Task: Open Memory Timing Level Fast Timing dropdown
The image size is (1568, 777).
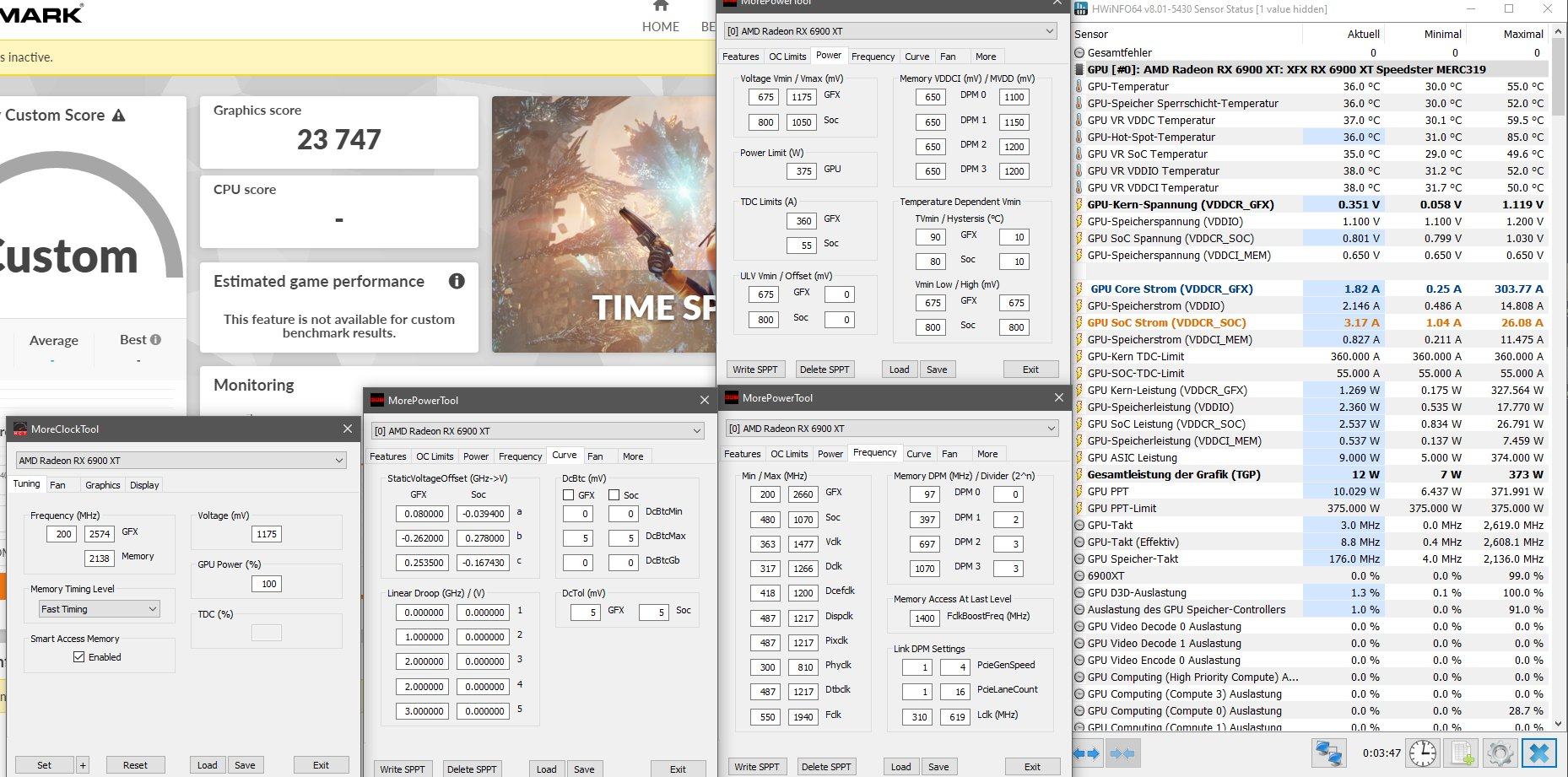Action: [x=100, y=609]
